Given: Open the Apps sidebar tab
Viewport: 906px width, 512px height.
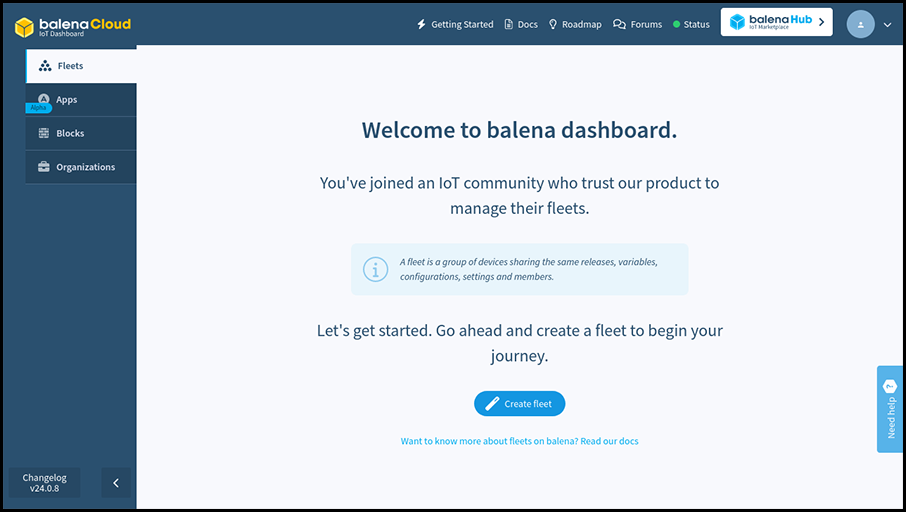Looking at the screenshot, I should [x=81, y=100].
